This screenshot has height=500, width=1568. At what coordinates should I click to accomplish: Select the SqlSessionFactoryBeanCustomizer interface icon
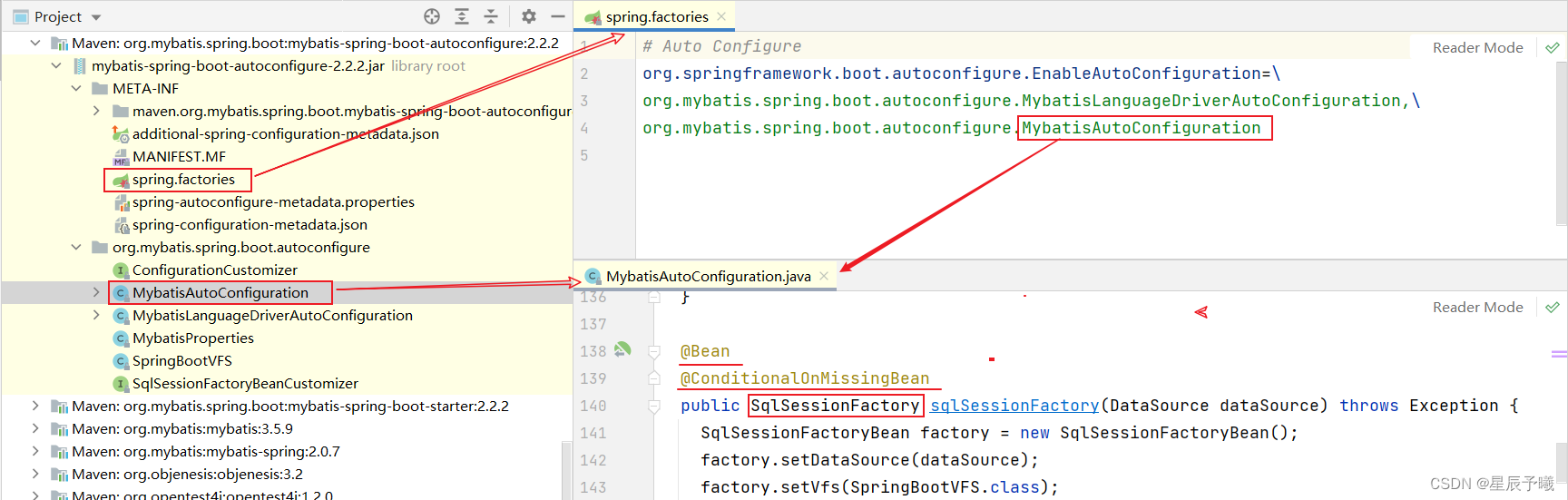(120, 384)
